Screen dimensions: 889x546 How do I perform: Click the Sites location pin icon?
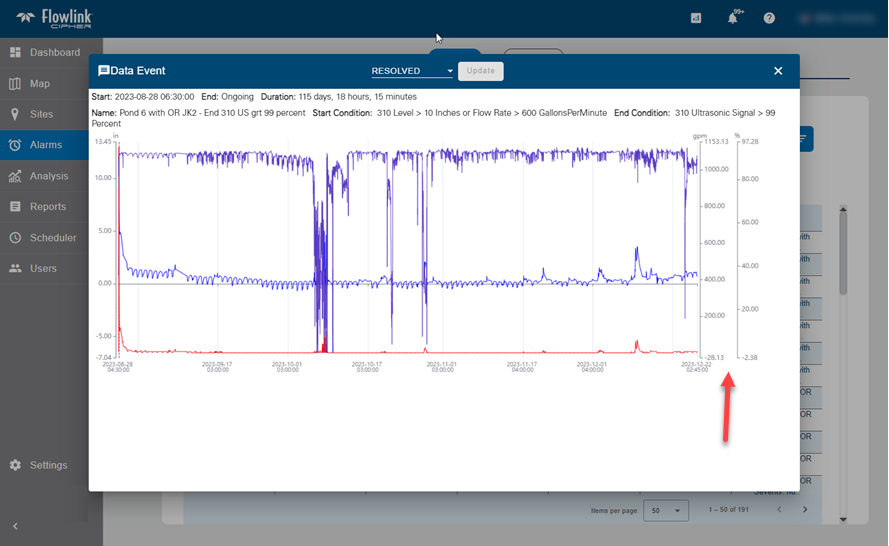(15, 114)
